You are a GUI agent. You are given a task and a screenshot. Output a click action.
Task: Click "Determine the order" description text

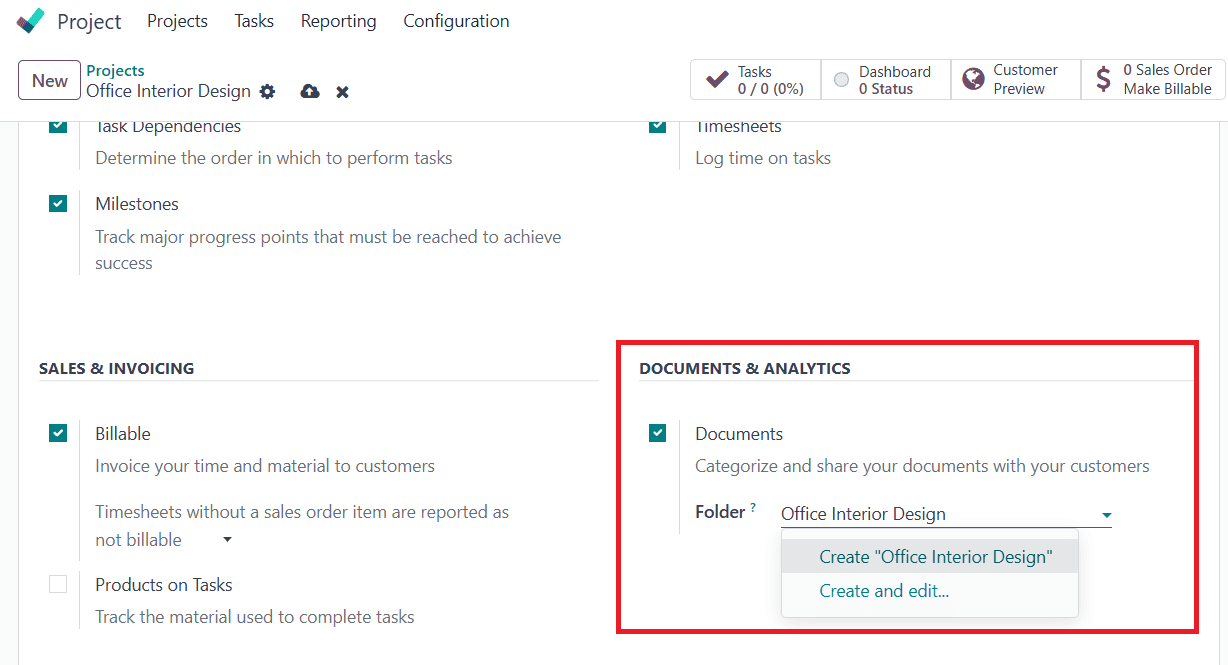[x=274, y=158]
